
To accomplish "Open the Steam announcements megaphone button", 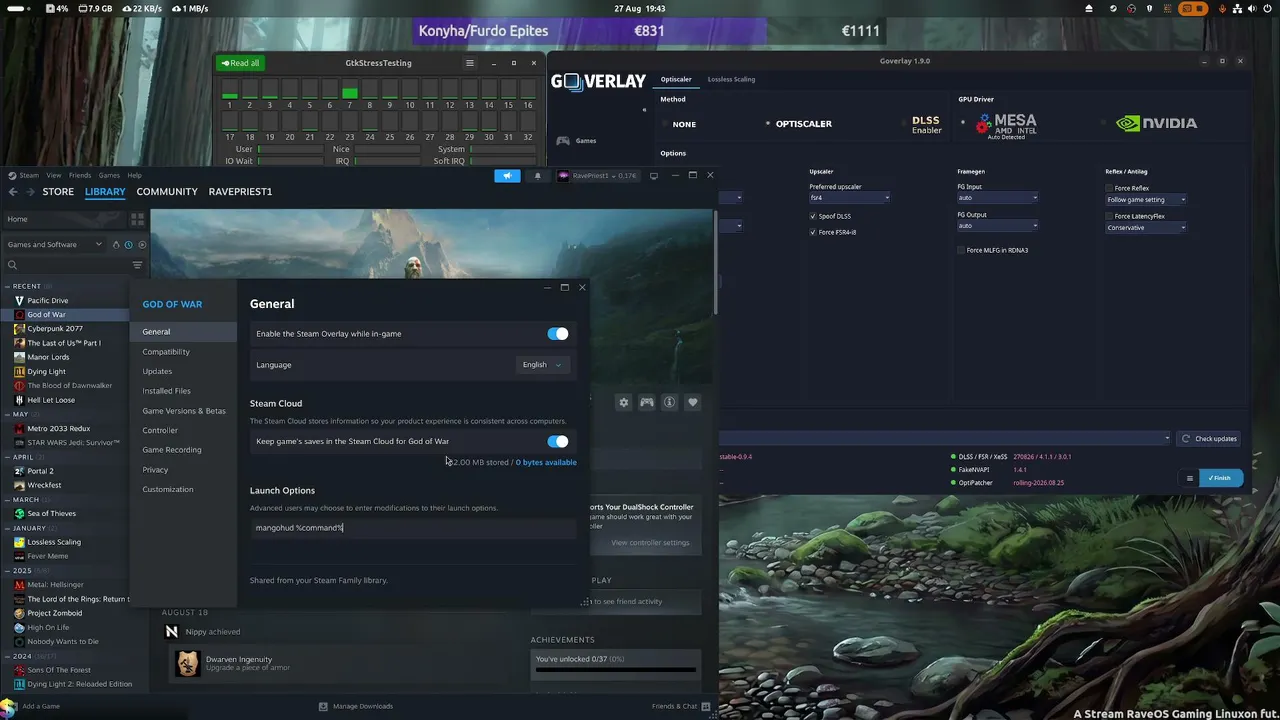I will [x=507, y=176].
